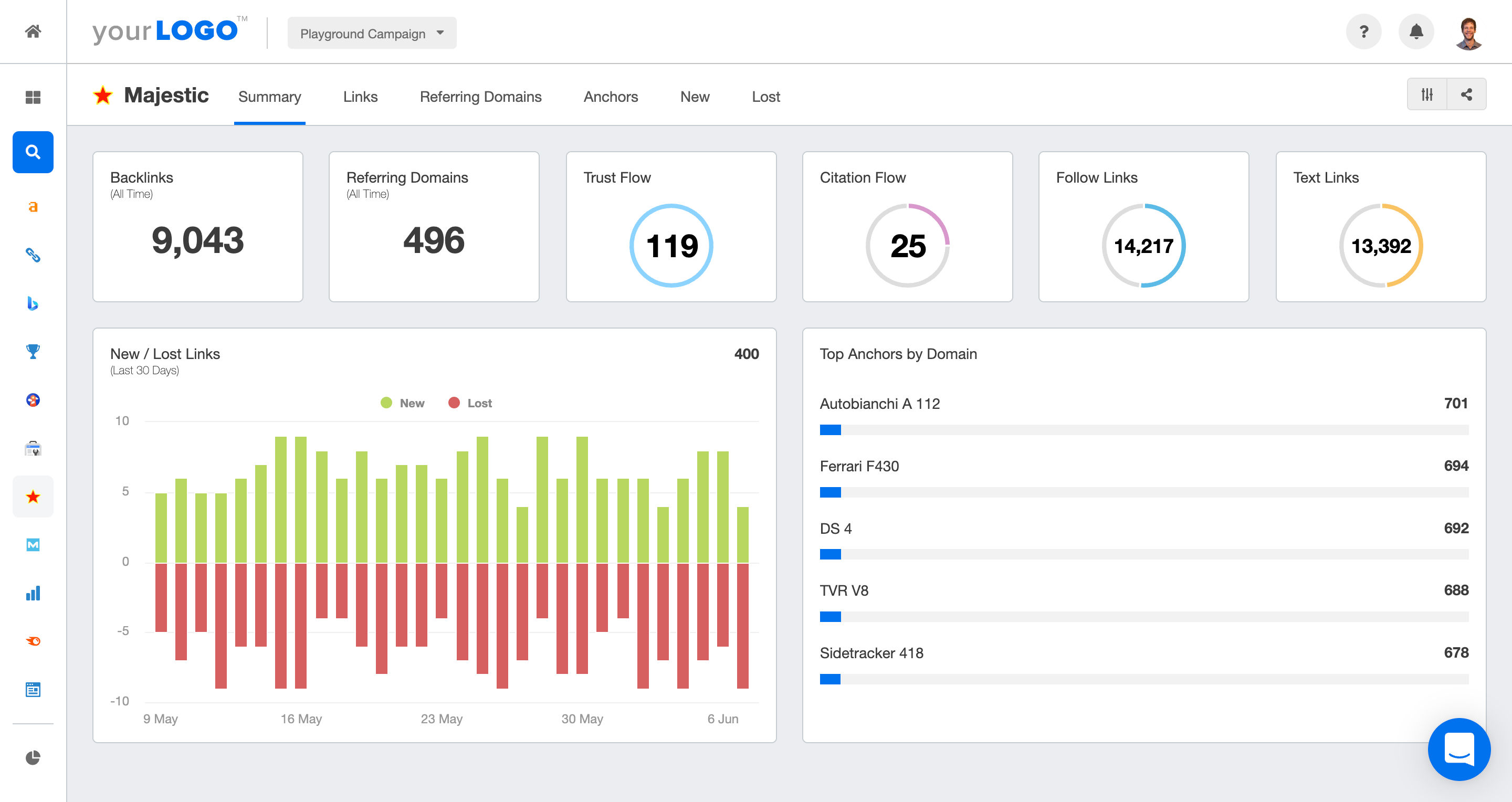The image size is (1512, 802).
Task: Click the Autobianchi A 112 progress bar
Action: tap(1144, 430)
